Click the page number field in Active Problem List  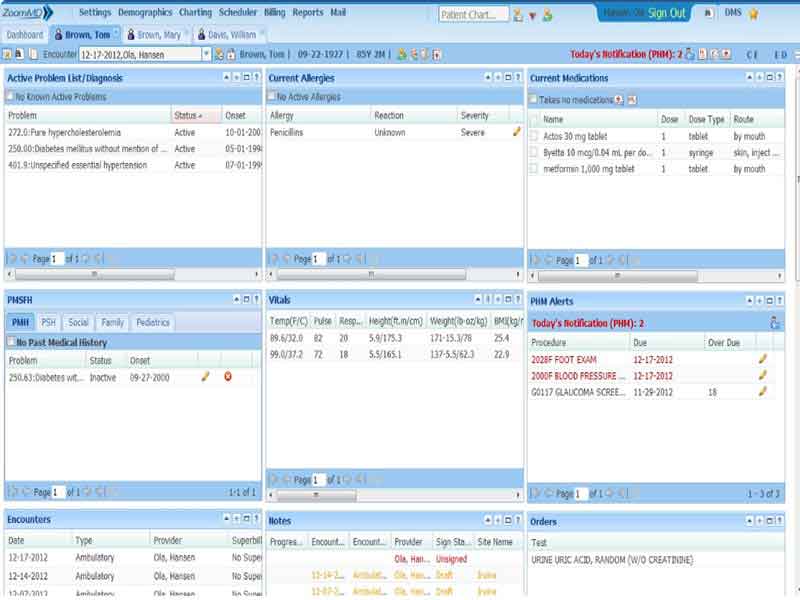[x=57, y=259]
